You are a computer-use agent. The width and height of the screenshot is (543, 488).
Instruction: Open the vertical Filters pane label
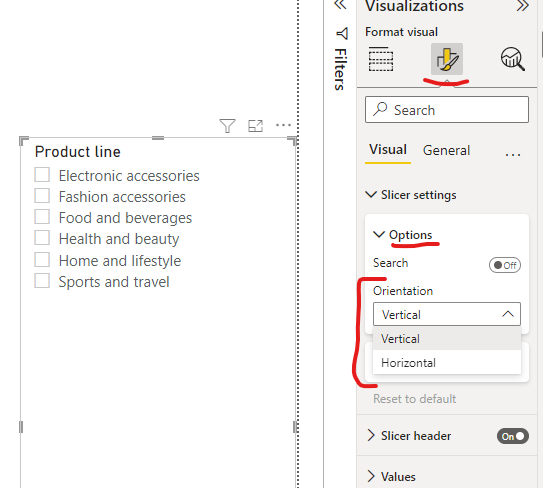340,70
